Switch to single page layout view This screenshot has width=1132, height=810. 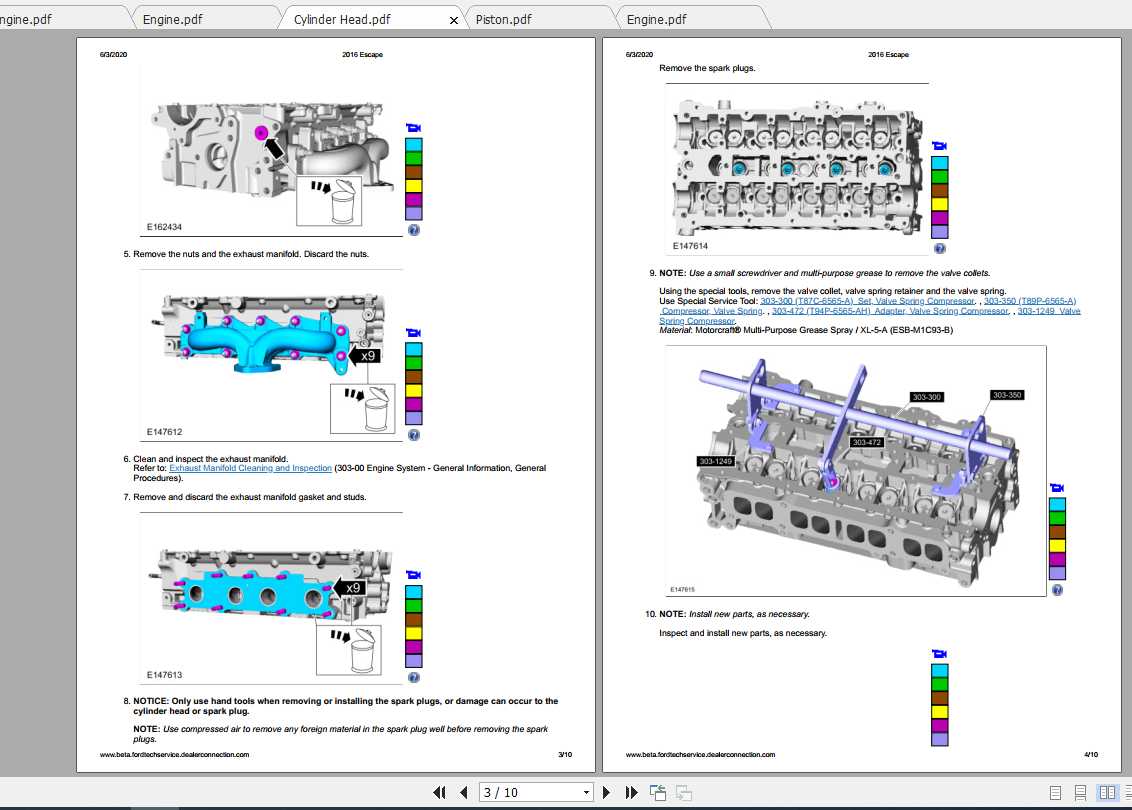tap(1055, 791)
